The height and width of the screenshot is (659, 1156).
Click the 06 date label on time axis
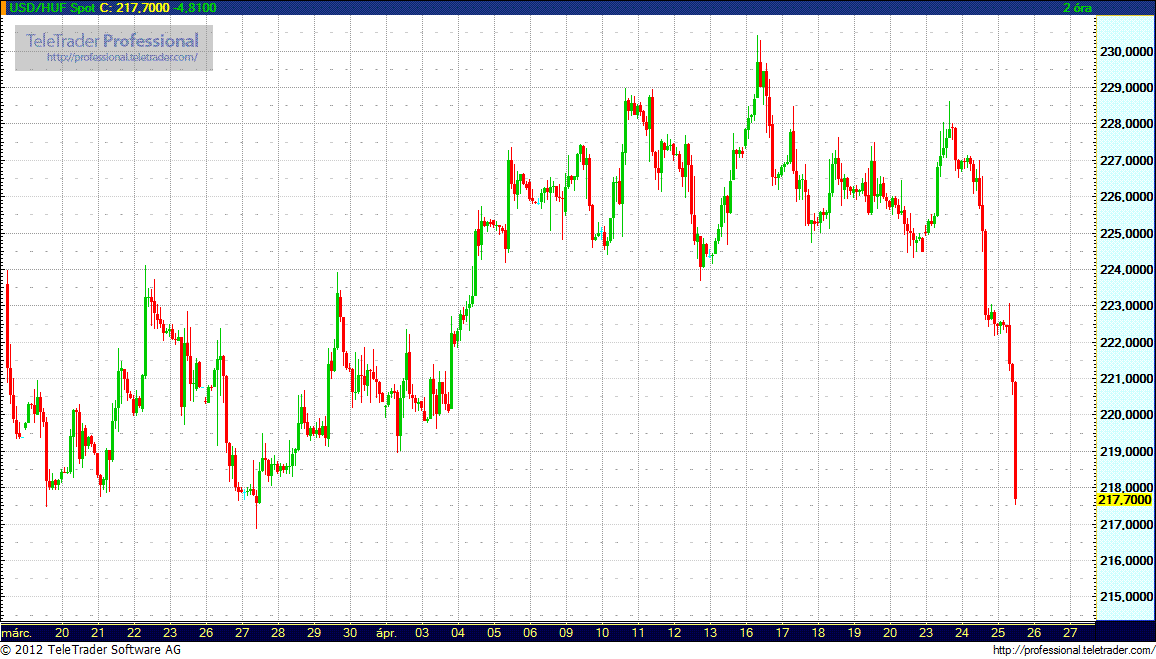530,632
